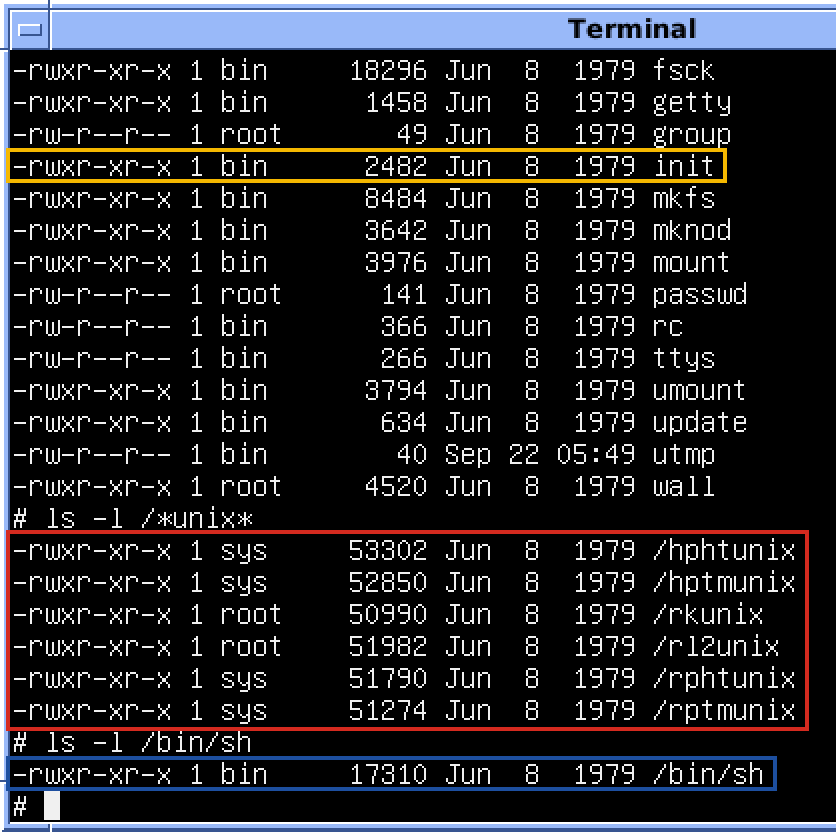Select the /rl2unix kernel row
Screen dimensions: 836x832
[396, 647]
